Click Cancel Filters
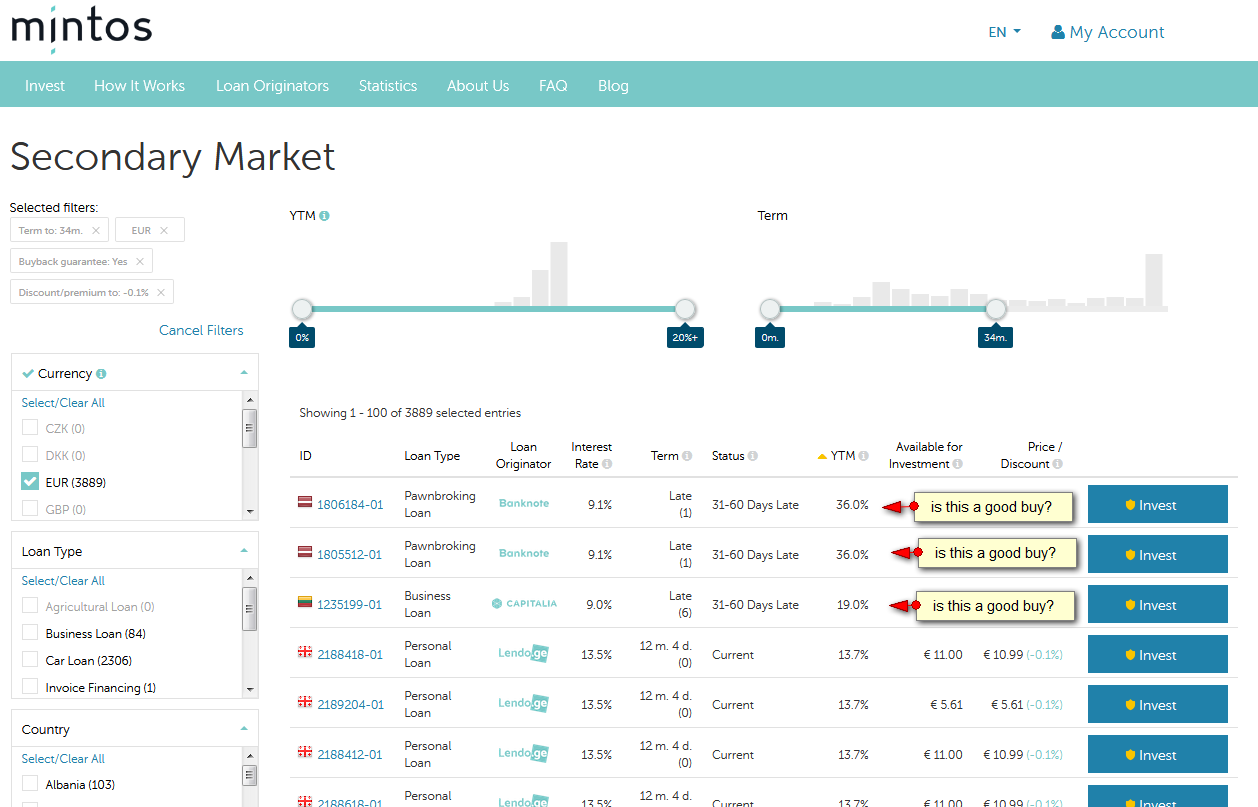The image size is (1258, 807). (201, 331)
